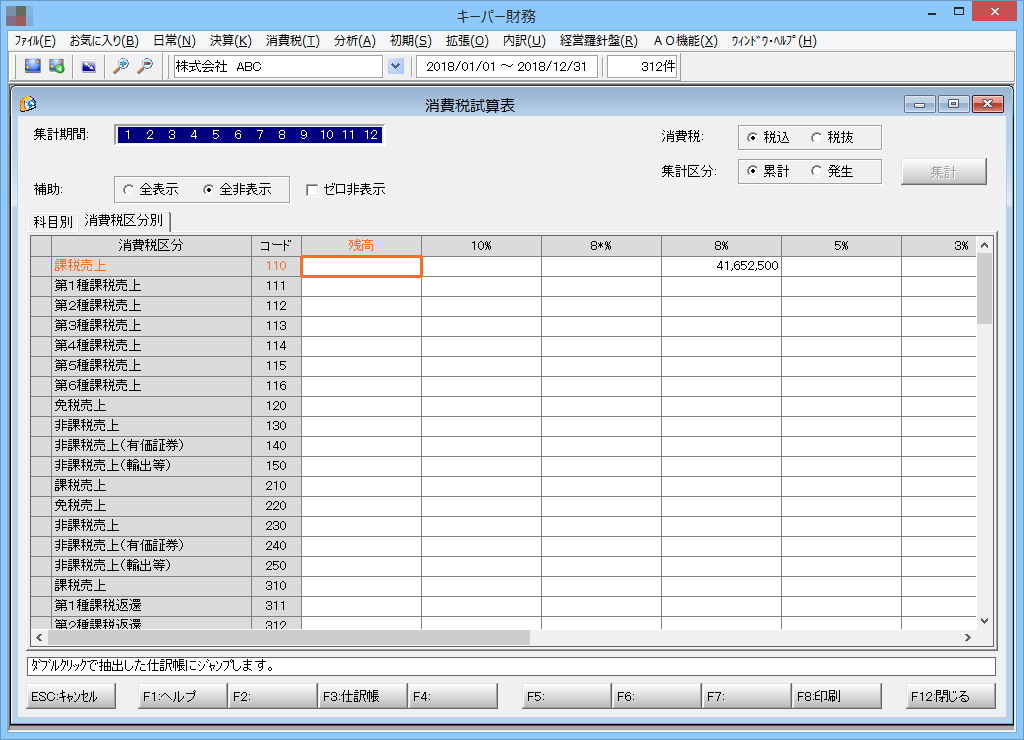The image size is (1024, 740).
Task: Click the dark blue picture toolbar icon
Action: pos(88,66)
